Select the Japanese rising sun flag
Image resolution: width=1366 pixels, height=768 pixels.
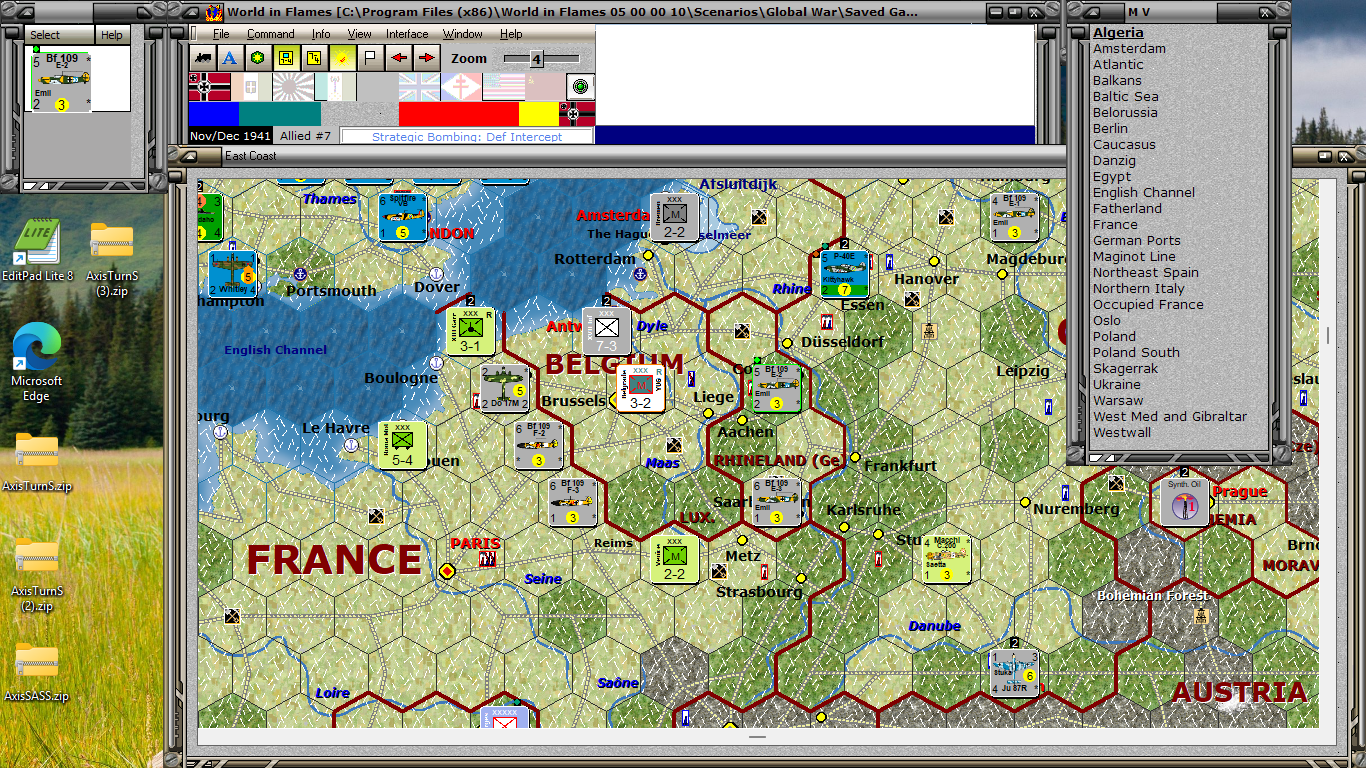[x=293, y=87]
